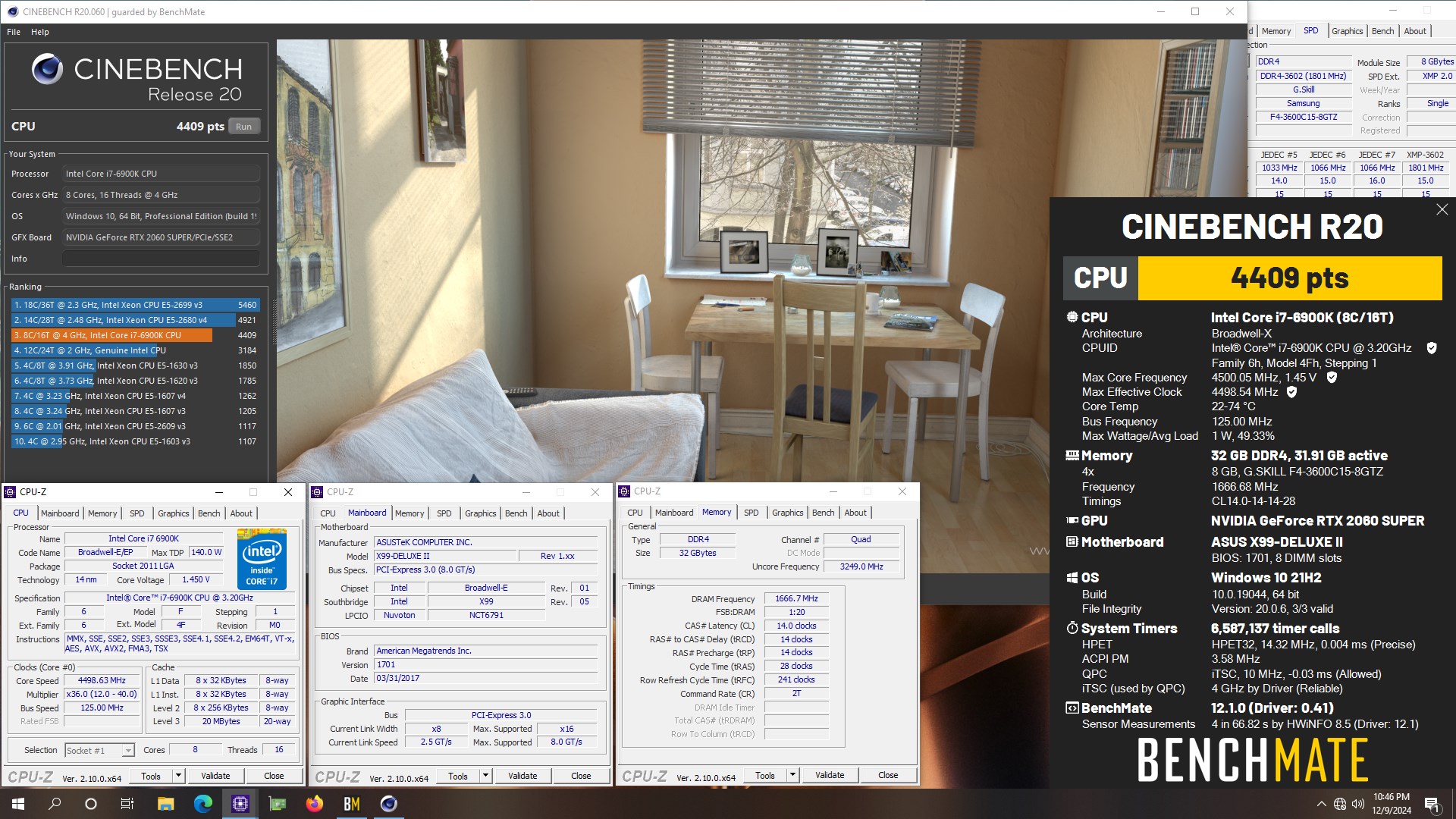Viewport: 1456px width, 819px height.
Task: Run the Cinebench CPU test
Action: [x=243, y=127]
